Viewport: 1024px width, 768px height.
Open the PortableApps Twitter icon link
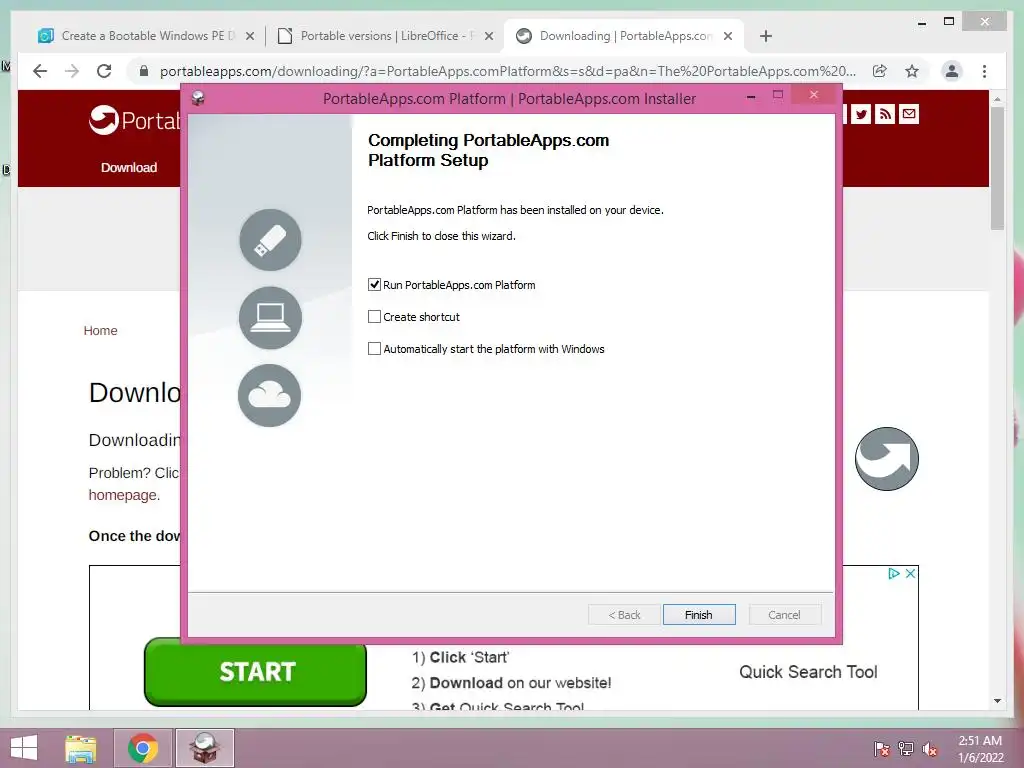pos(861,114)
